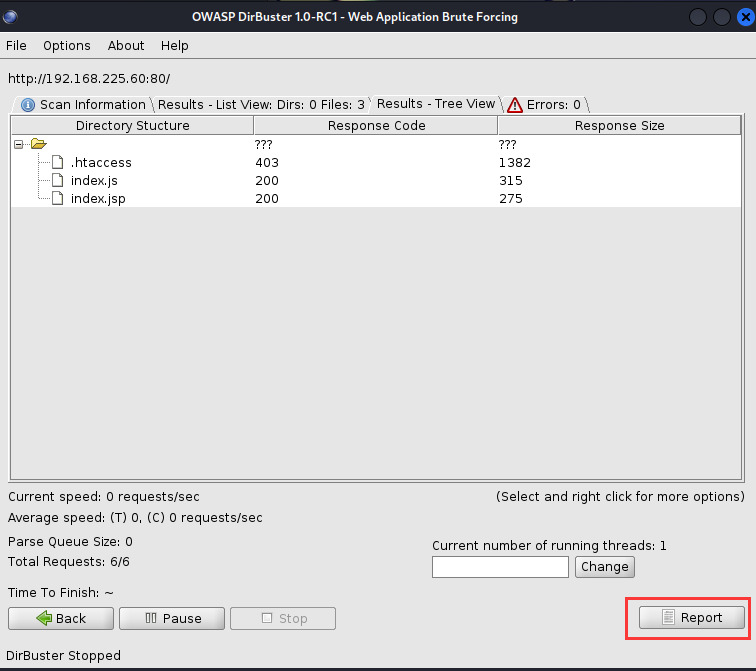The height and width of the screenshot is (671, 756).
Task: Click the file icon beside index.jsp
Action: click(x=57, y=198)
